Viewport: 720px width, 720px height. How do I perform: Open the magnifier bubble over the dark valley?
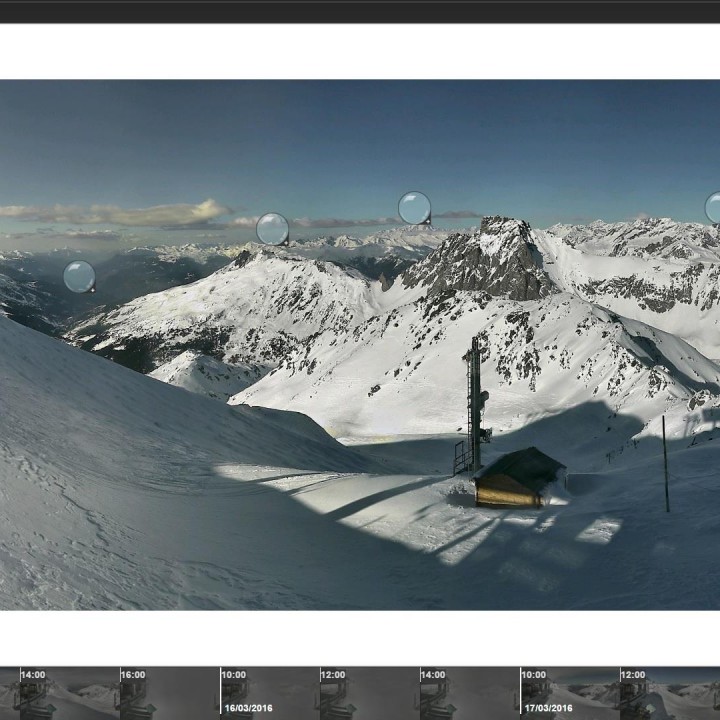[x=79, y=277]
